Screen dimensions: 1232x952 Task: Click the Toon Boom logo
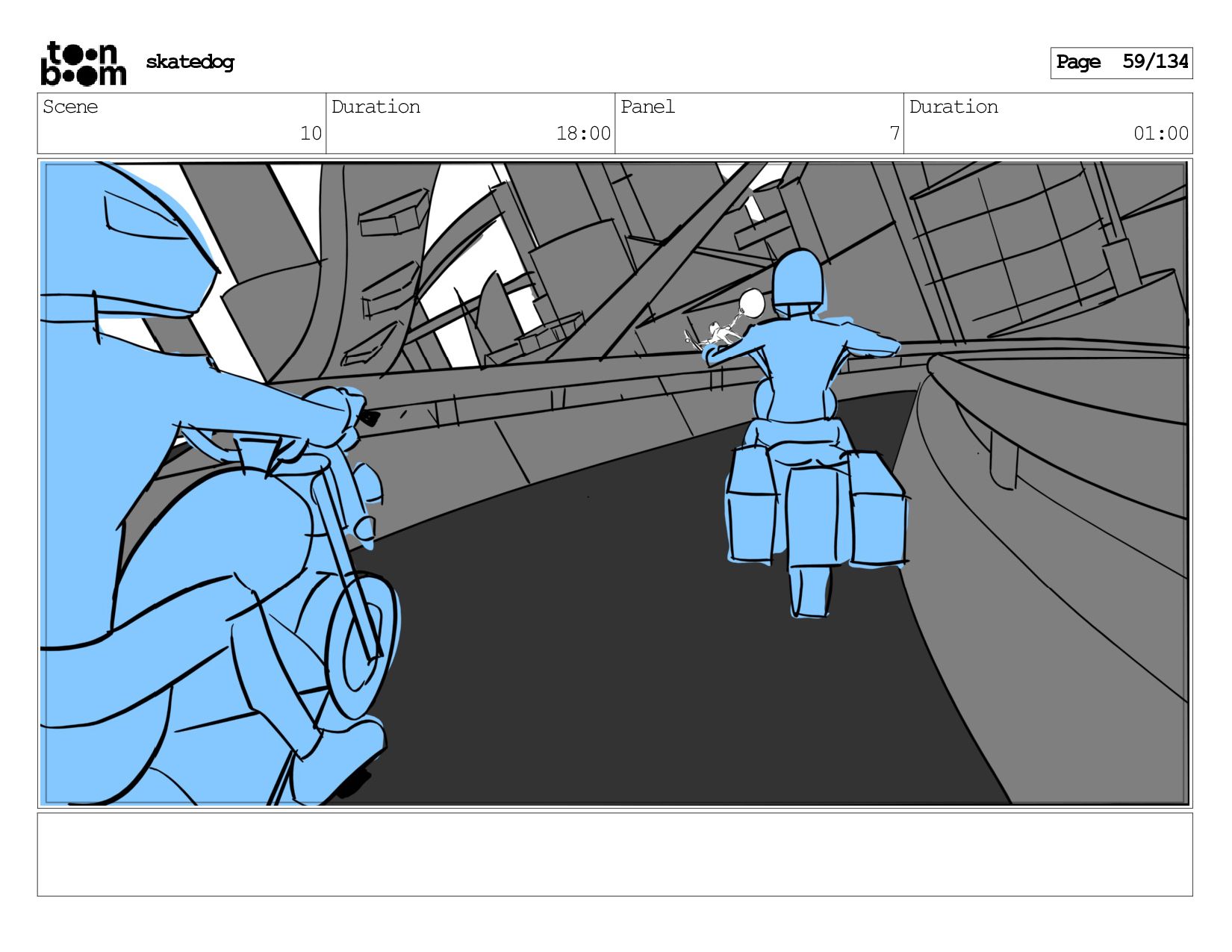[83, 63]
